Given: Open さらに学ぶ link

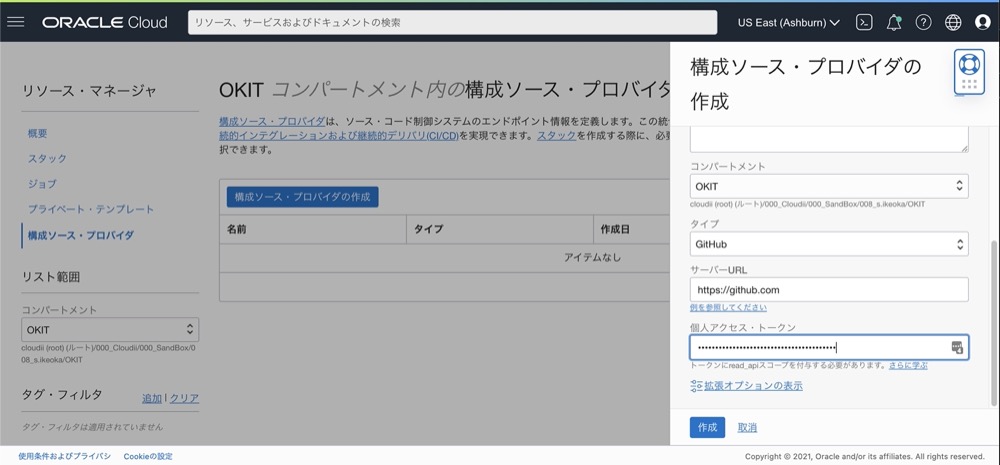Looking at the screenshot, I should pos(908,365).
